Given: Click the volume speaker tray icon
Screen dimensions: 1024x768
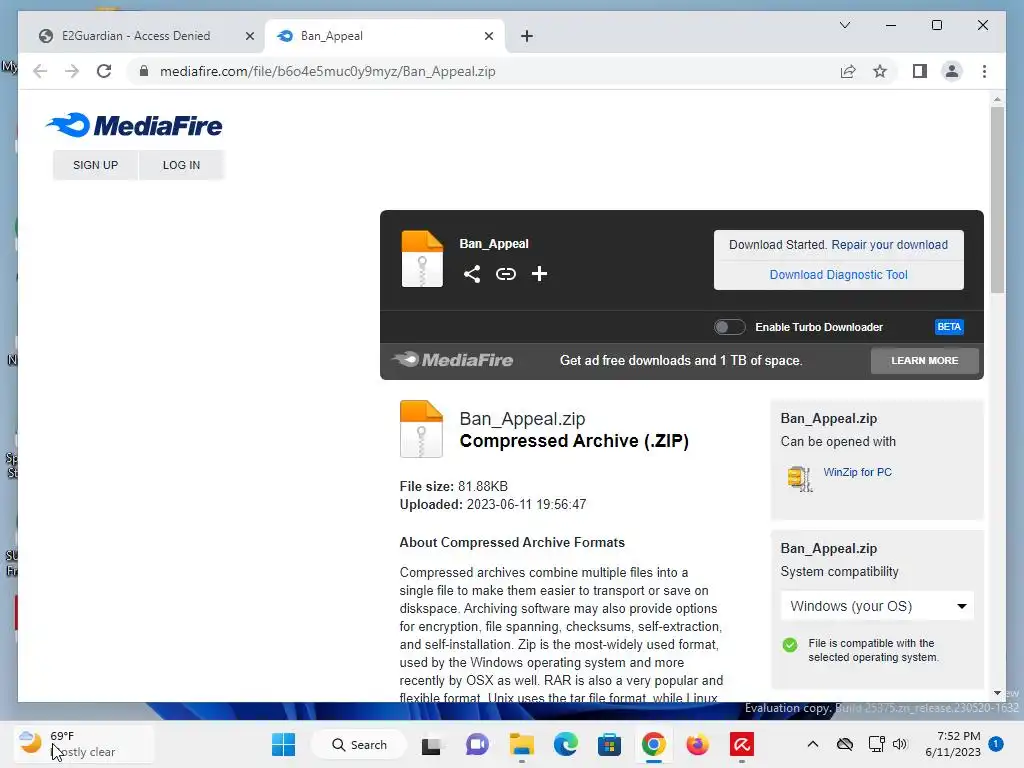Looking at the screenshot, I should click(900, 744).
